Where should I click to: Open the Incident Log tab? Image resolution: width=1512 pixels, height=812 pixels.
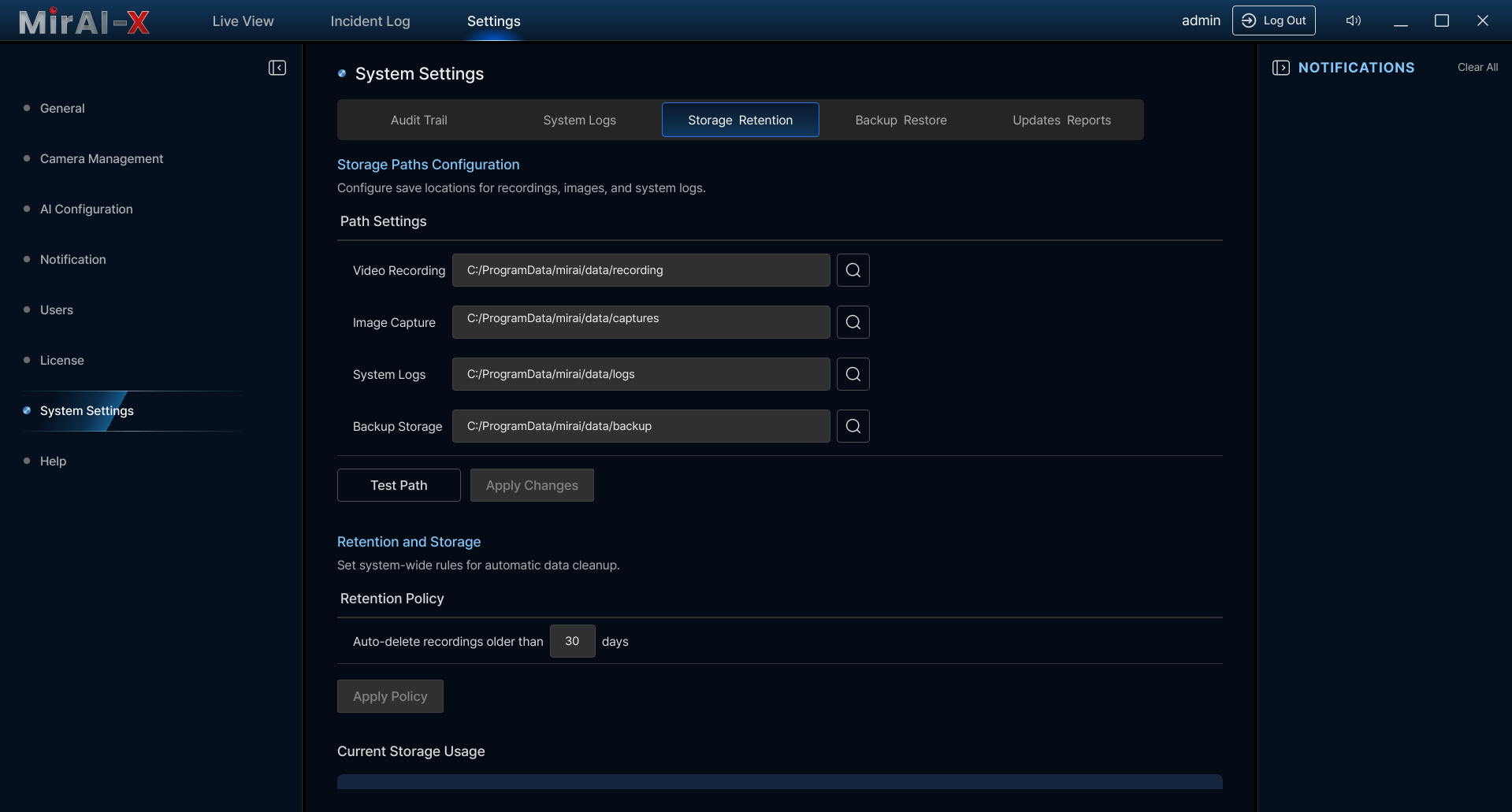point(370,21)
